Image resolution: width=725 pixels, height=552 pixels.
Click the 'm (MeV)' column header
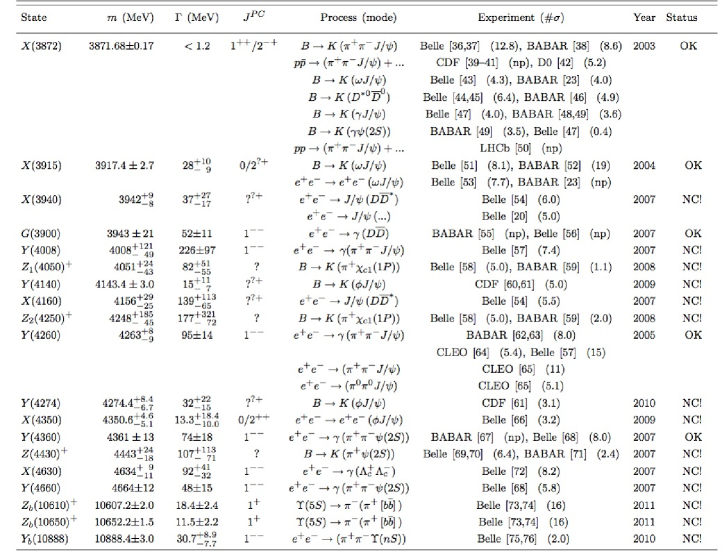(129, 18)
